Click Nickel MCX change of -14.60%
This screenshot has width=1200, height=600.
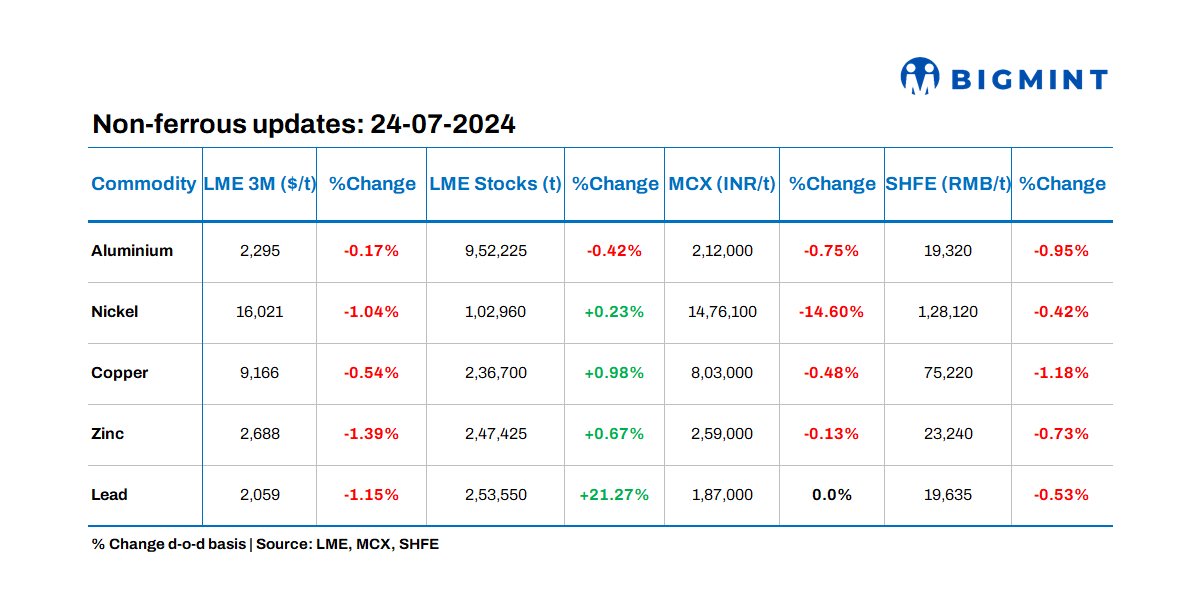click(x=831, y=312)
